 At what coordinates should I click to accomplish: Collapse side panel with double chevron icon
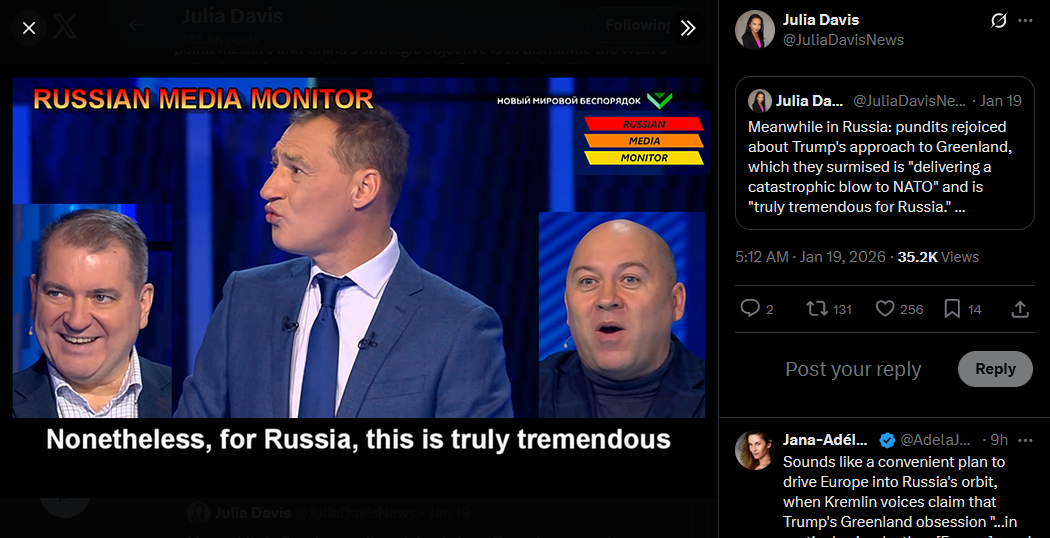688,28
